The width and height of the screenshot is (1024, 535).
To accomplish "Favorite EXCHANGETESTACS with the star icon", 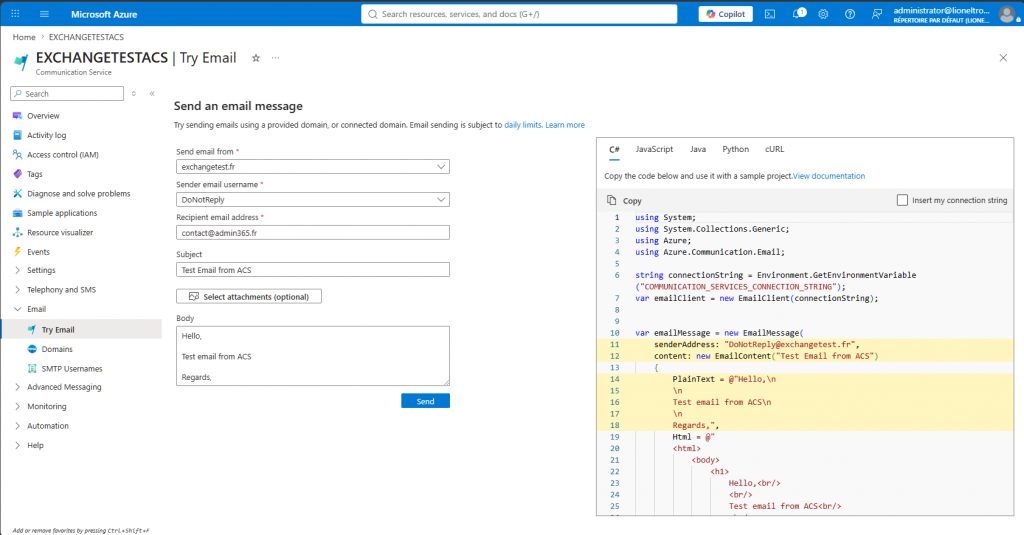I will coord(256,58).
